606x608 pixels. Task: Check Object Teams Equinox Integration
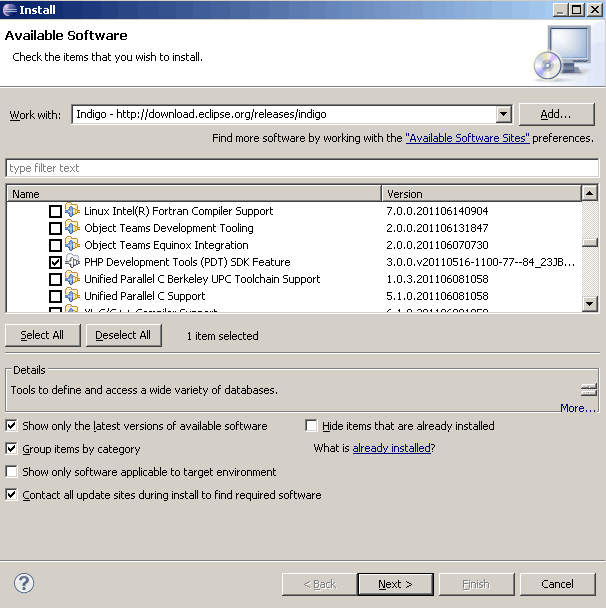tap(55, 245)
